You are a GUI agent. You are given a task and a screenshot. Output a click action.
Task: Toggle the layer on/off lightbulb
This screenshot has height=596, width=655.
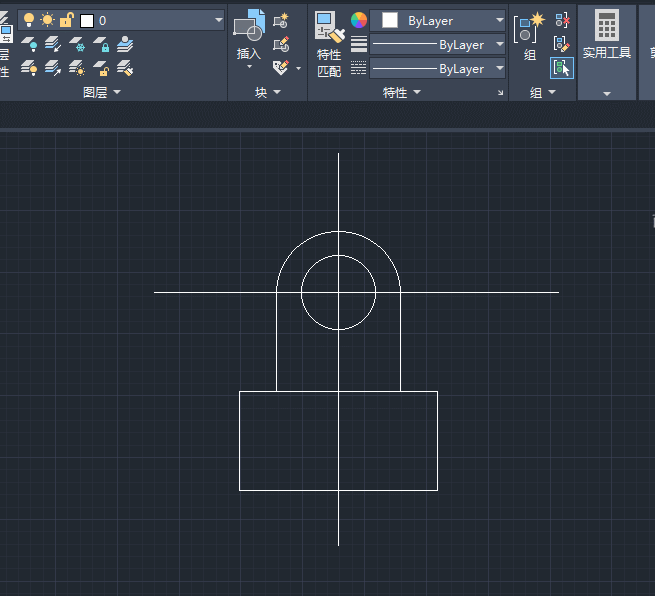tap(28, 20)
